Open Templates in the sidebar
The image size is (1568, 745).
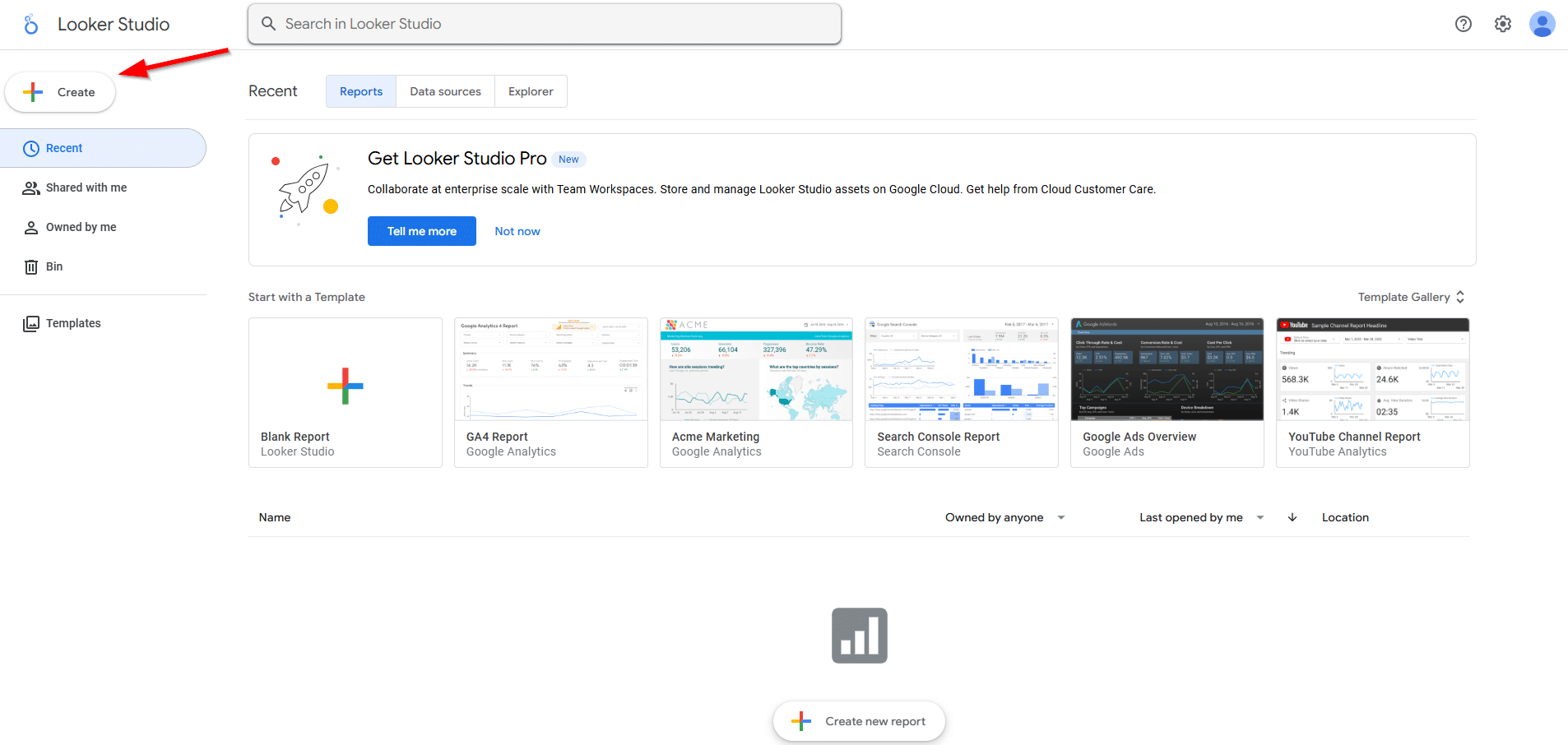pos(103,323)
